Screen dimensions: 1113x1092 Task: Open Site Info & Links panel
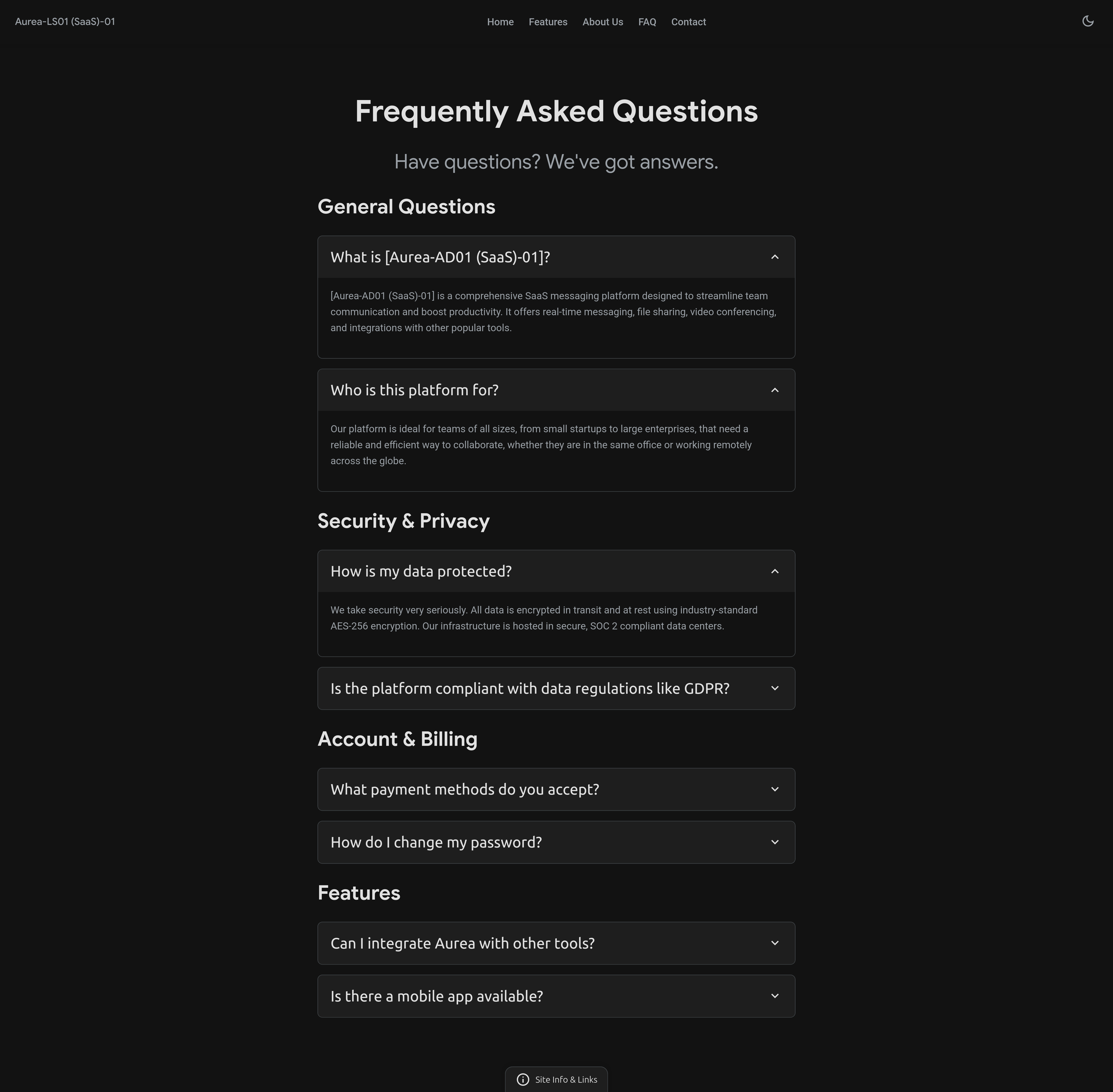(565, 1079)
